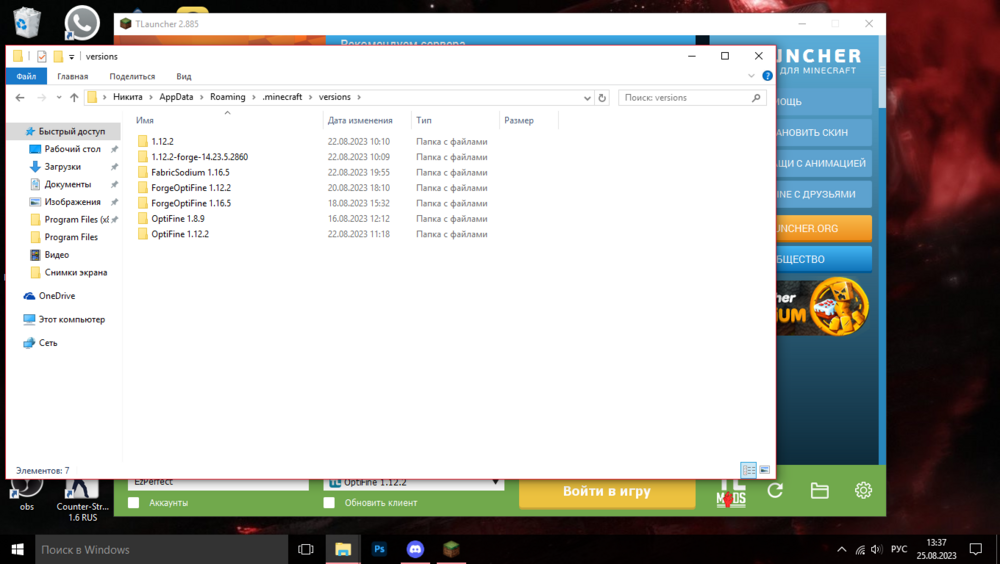Click new folder icon in title bar
This screenshot has width=1000, height=564.
click(x=58, y=57)
